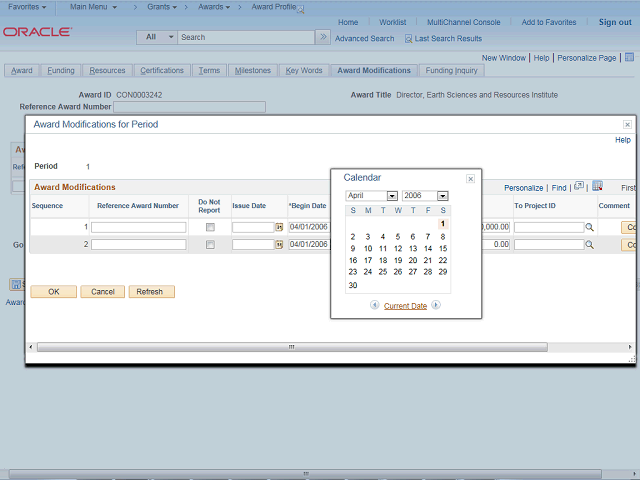Click the Home link
The width and height of the screenshot is (640, 480).
(x=348, y=22)
